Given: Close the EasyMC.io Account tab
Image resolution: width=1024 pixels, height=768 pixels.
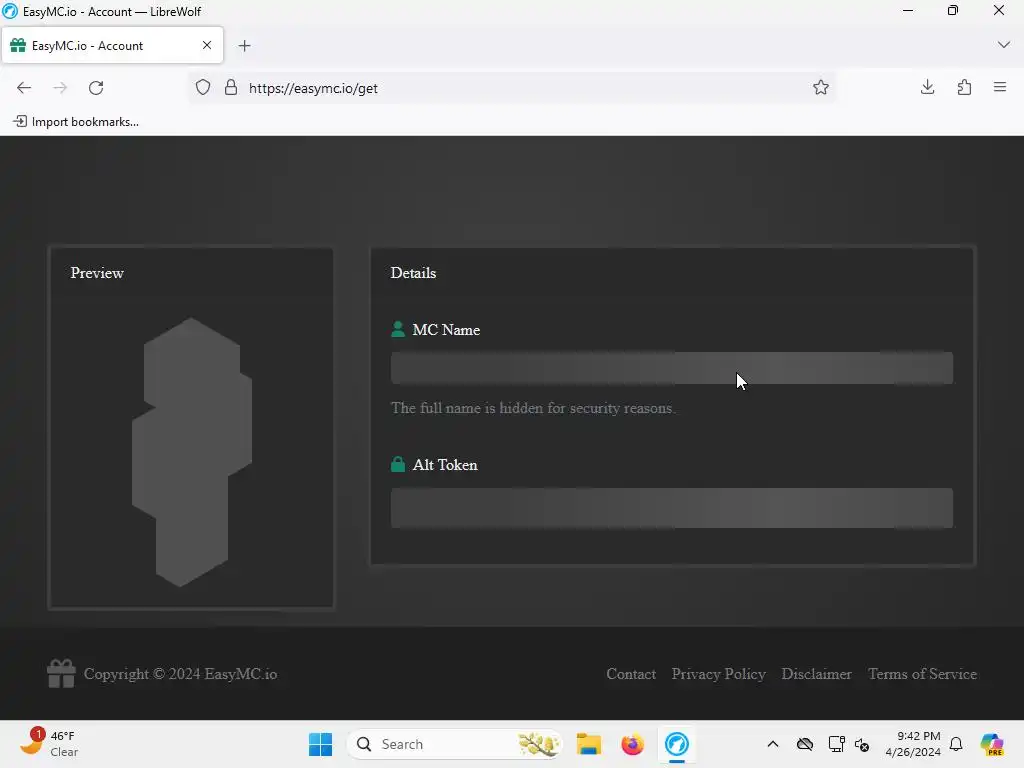Looking at the screenshot, I should tap(207, 45).
